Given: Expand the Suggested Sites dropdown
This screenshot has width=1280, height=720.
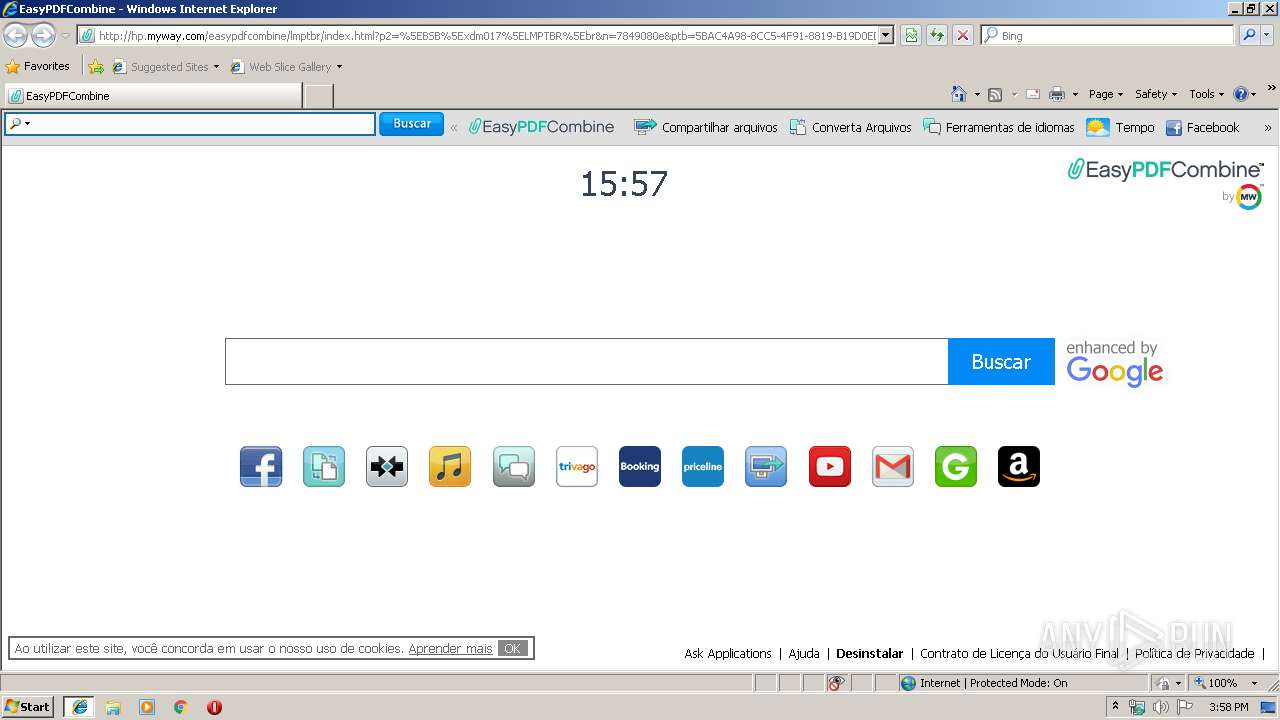Looking at the screenshot, I should 216,67.
